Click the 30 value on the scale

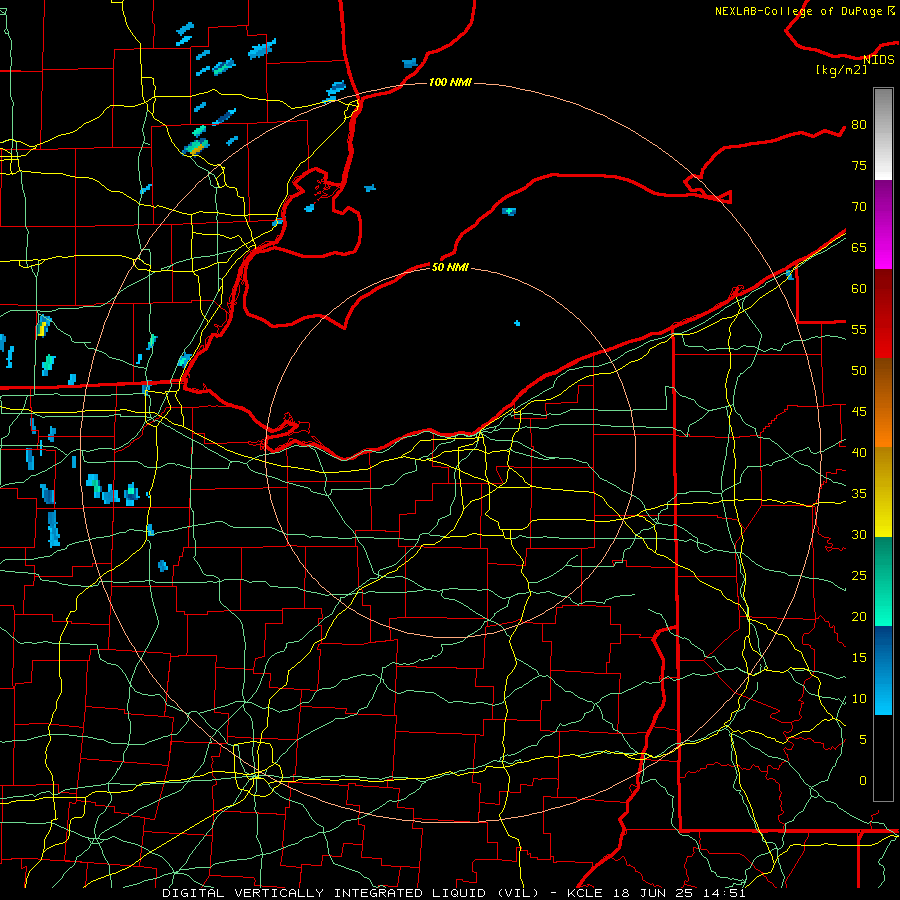coord(859,535)
